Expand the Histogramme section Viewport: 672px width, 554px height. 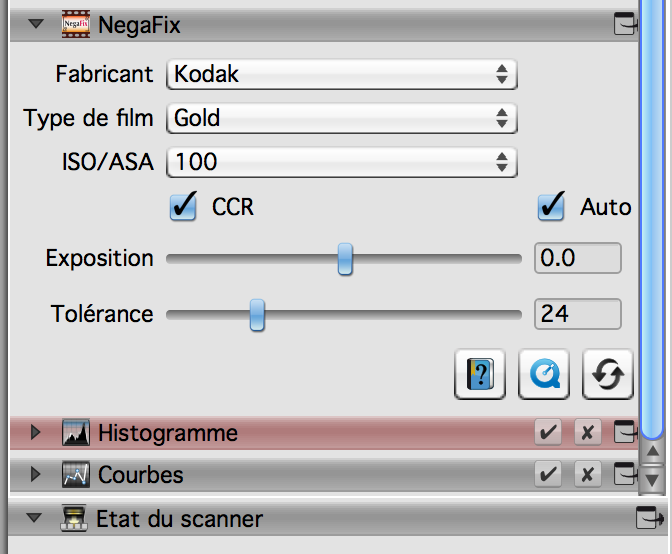coord(37,433)
